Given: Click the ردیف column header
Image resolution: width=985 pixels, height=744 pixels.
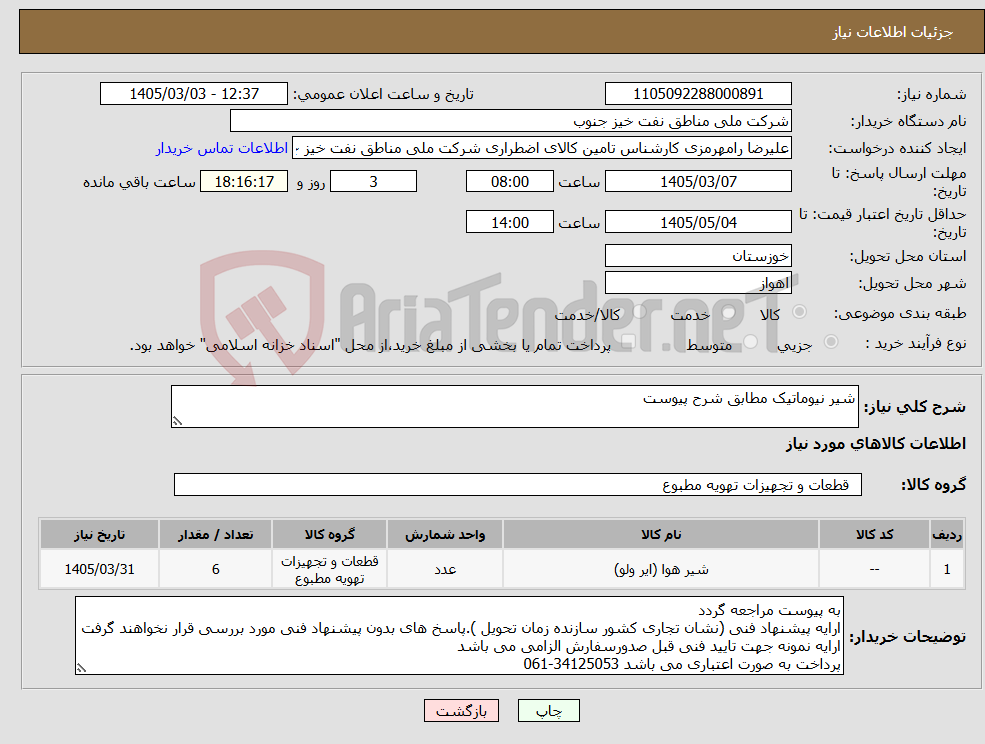Looking at the screenshot, I should (947, 534).
